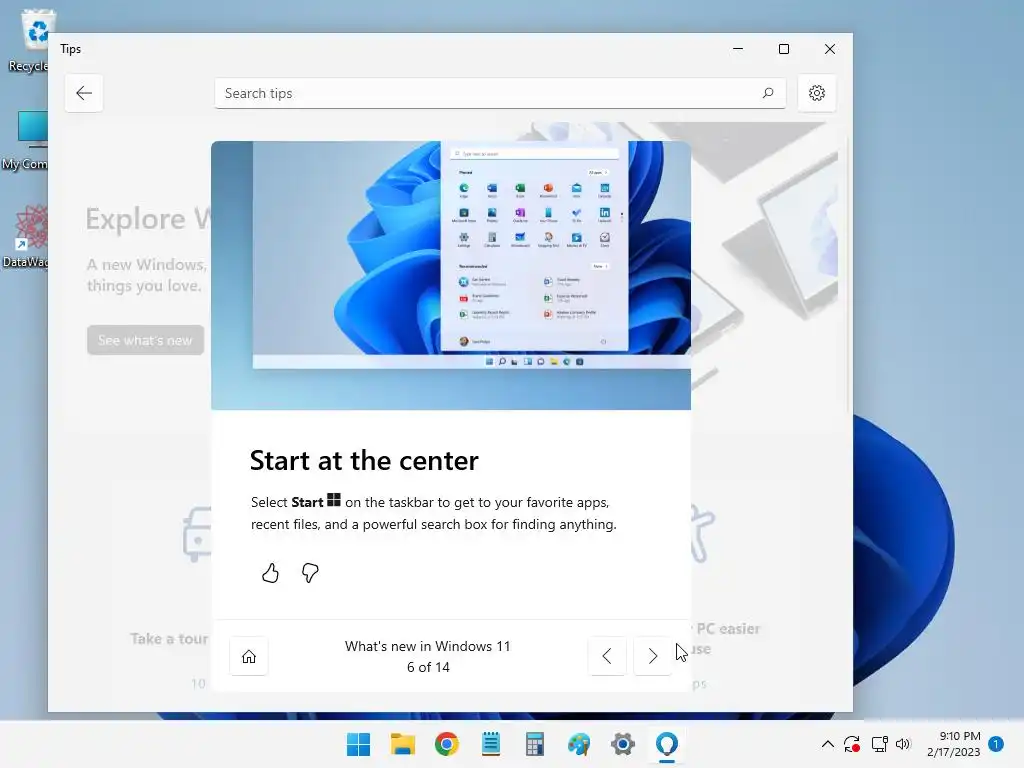This screenshot has height=768, width=1024.
Task: Open the clock showing 9:10 PM
Action: 954,744
